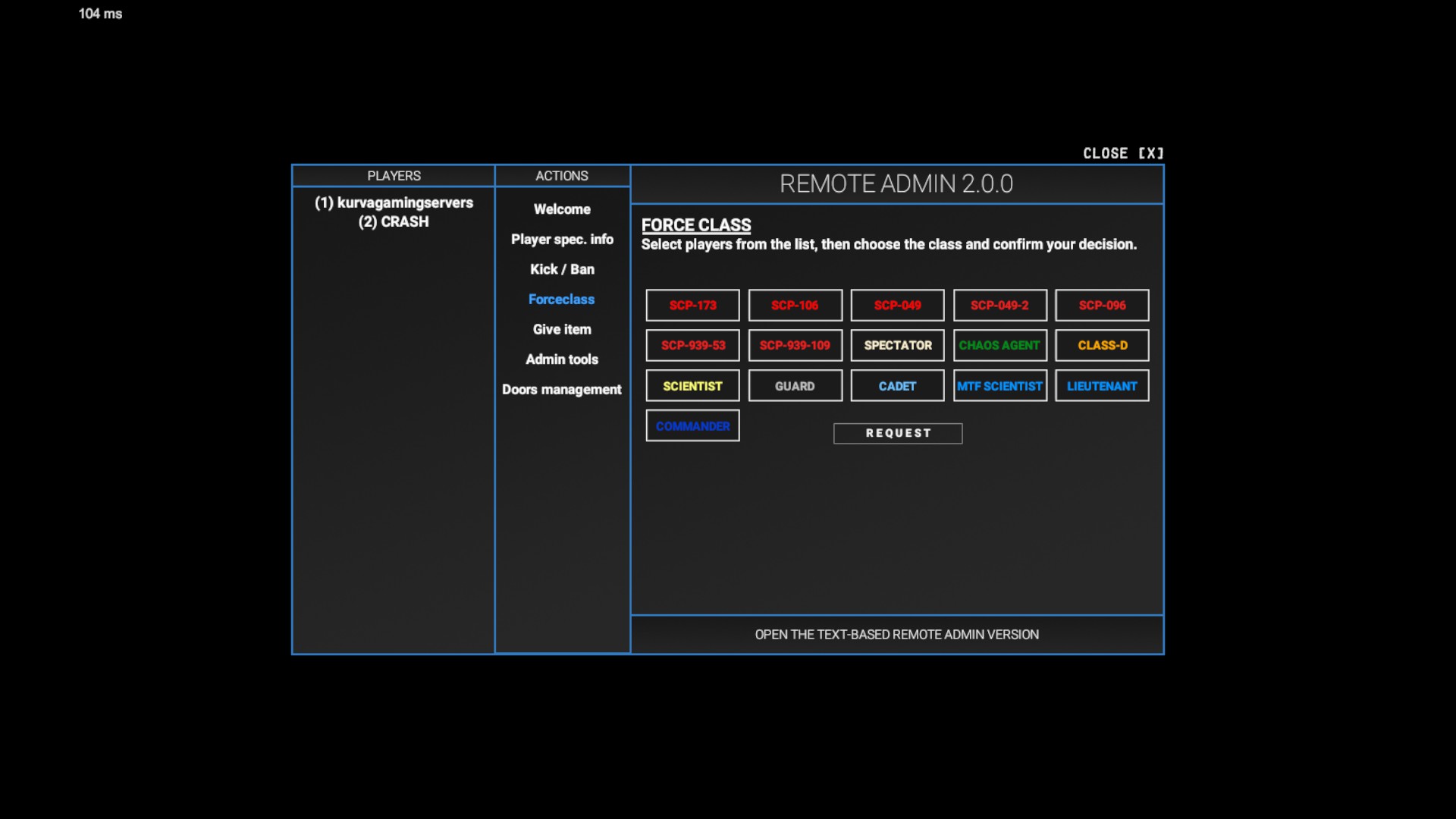Select player (2) CRASH
1456x819 pixels.
(x=394, y=221)
